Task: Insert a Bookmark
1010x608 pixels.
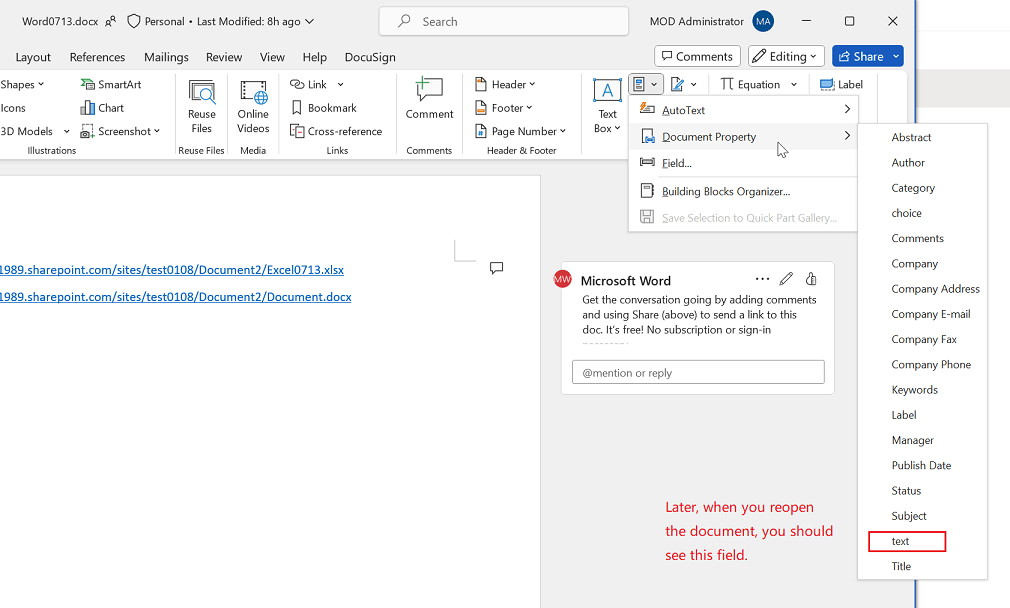Action: pyautogui.click(x=324, y=108)
